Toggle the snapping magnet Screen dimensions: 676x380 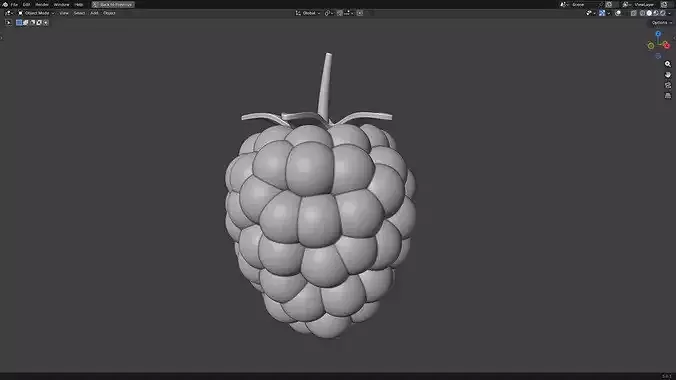340,13
